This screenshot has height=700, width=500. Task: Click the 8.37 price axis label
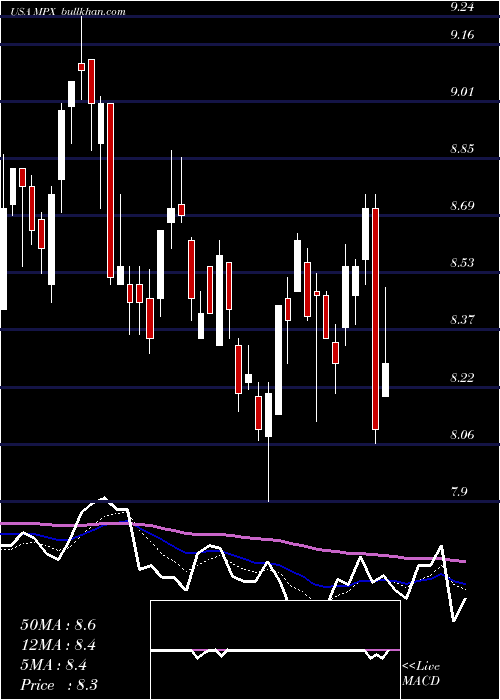point(462,320)
